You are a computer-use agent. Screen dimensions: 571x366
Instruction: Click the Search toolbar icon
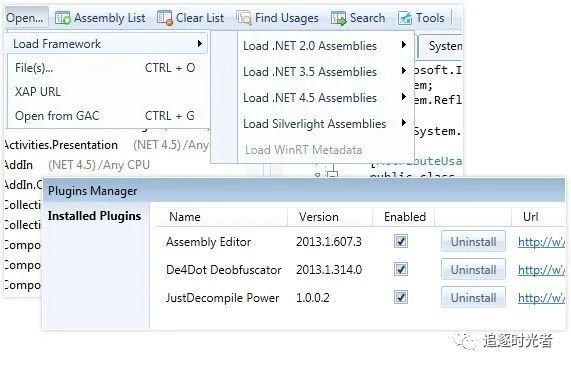coord(339,18)
